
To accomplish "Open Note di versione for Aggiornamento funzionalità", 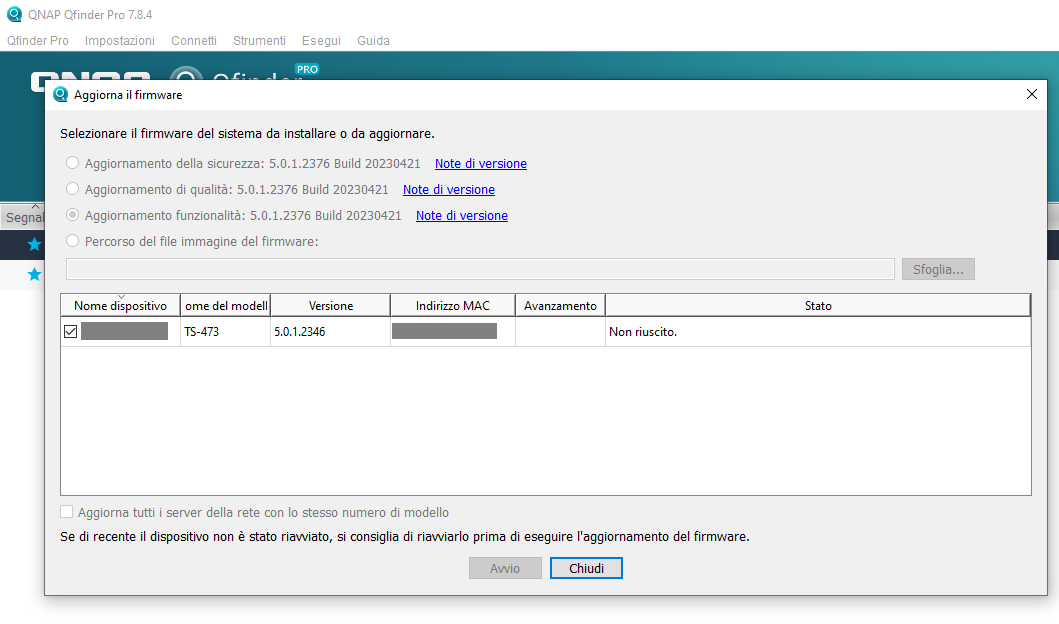I will click(461, 216).
